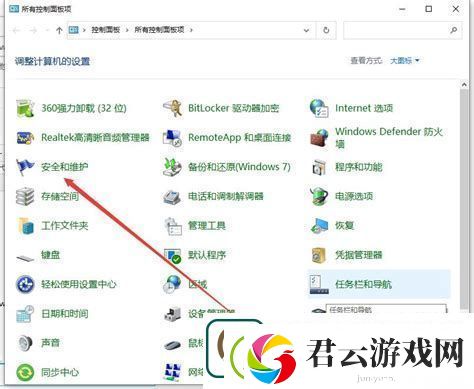Click the 凭据管理器 label
This screenshot has width=474, height=389.
pos(359,255)
